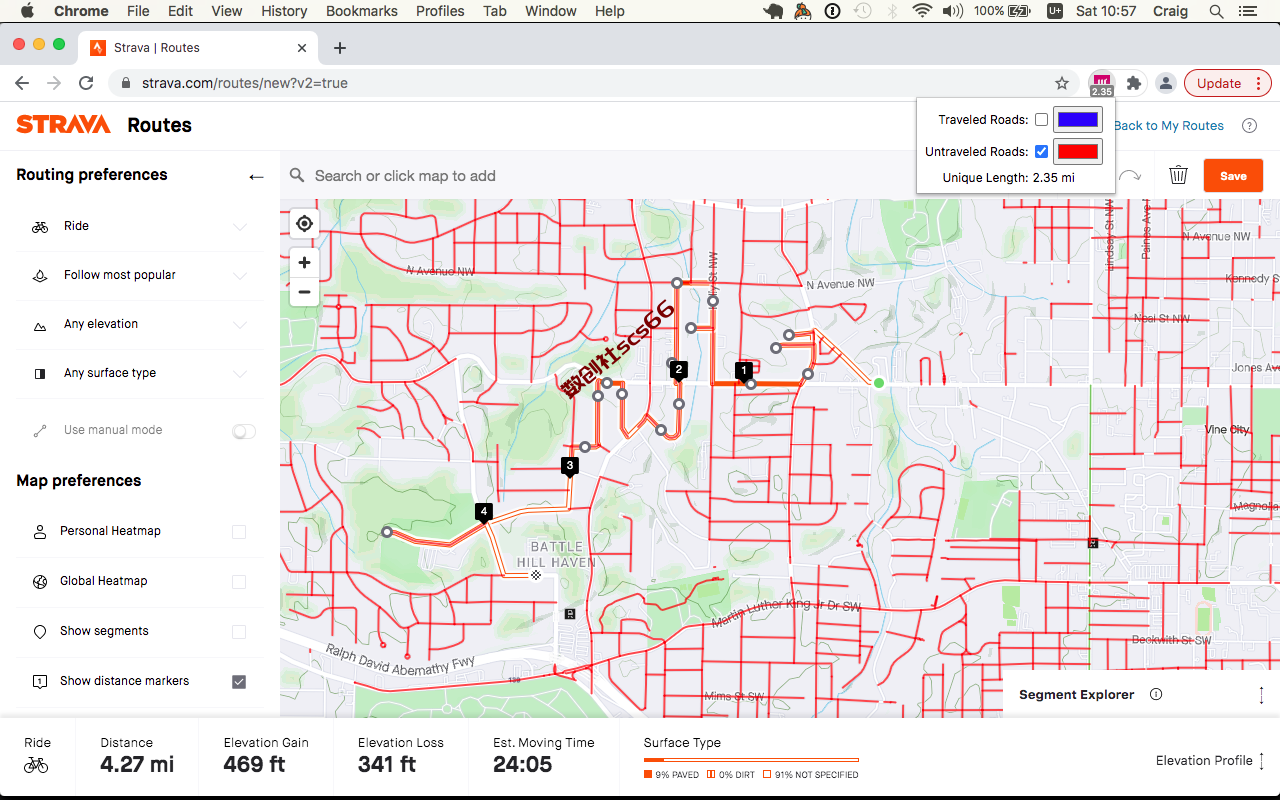The height and width of the screenshot is (800, 1280).
Task: Click the Personal Heatmap person icon
Action: click(x=40, y=532)
